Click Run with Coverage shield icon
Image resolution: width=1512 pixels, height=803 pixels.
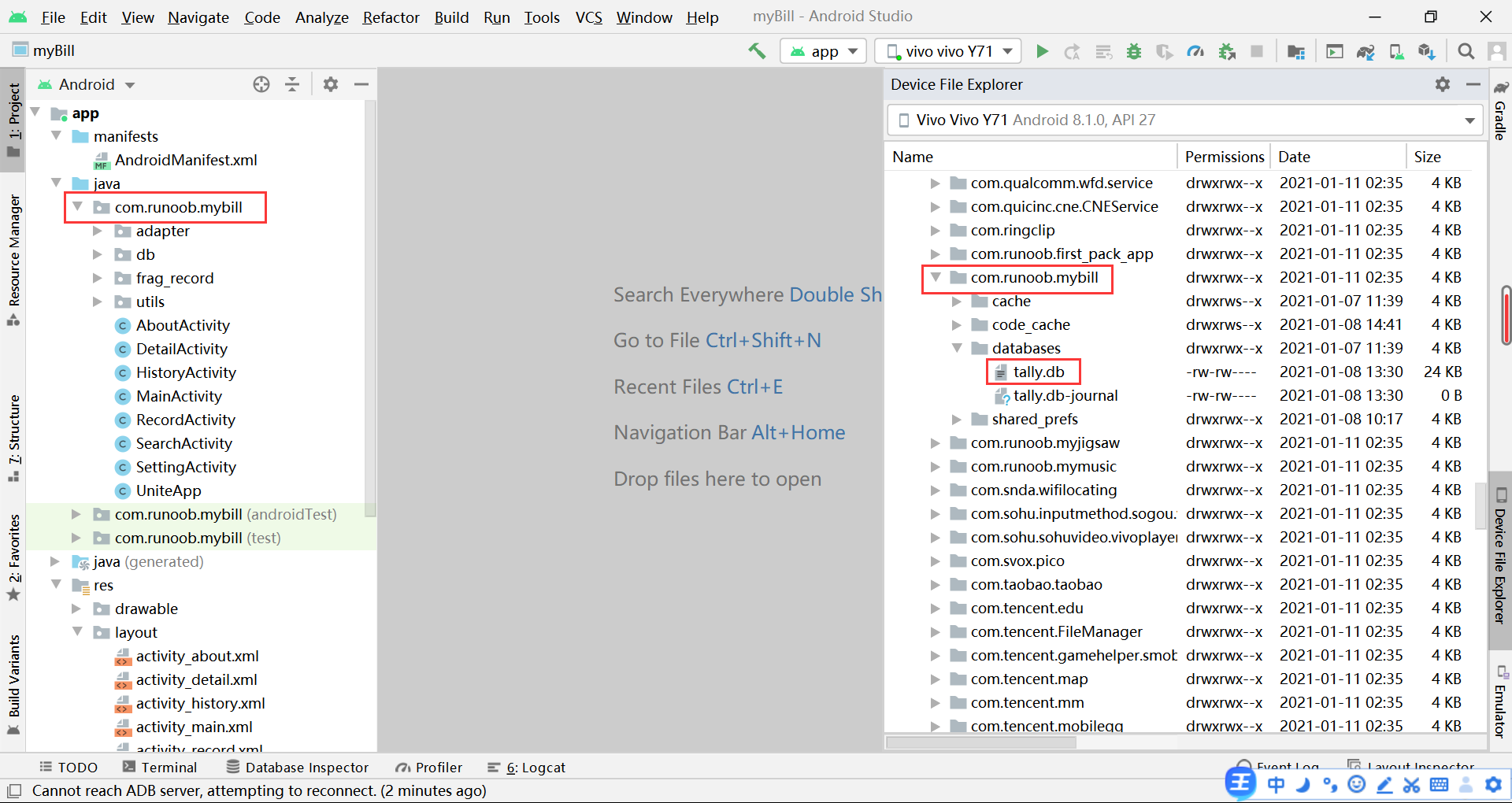1164,51
